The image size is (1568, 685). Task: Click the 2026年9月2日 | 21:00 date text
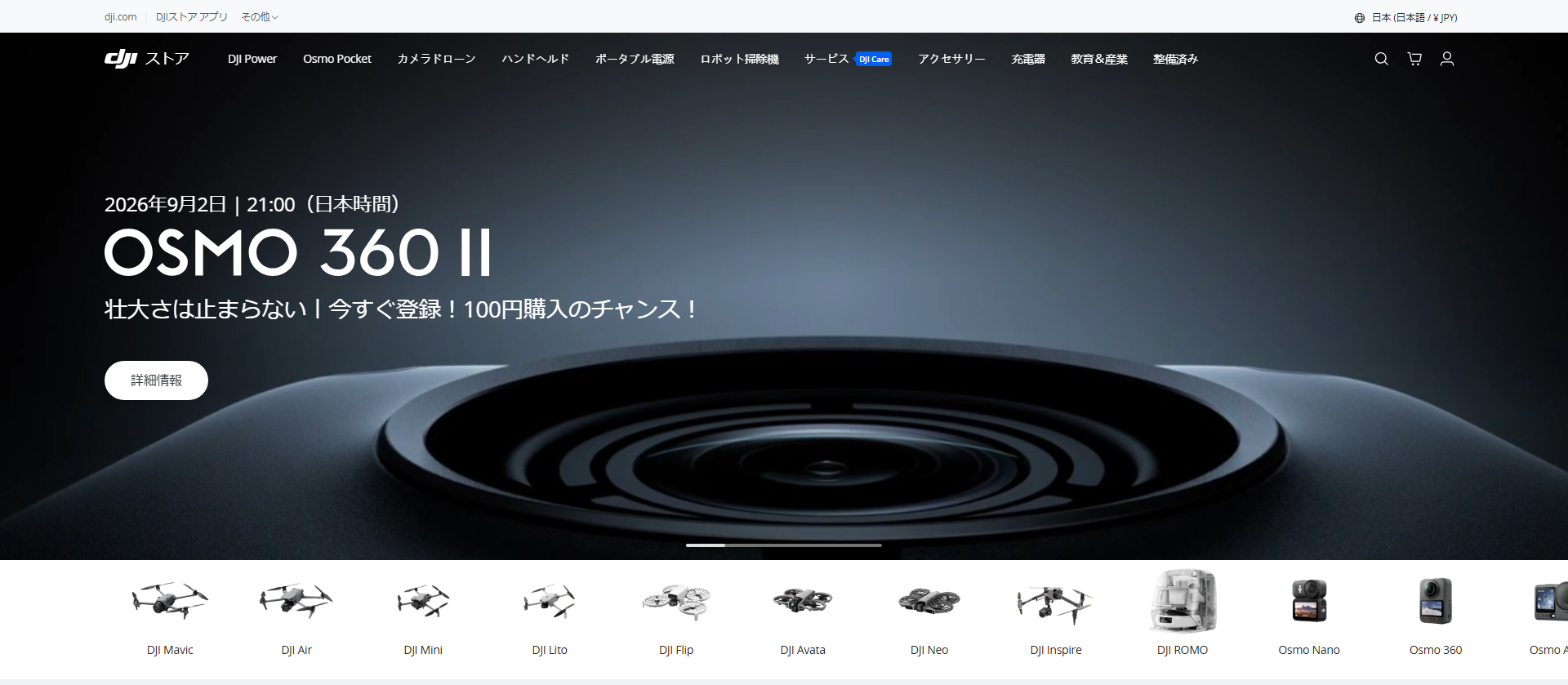(252, 204)
